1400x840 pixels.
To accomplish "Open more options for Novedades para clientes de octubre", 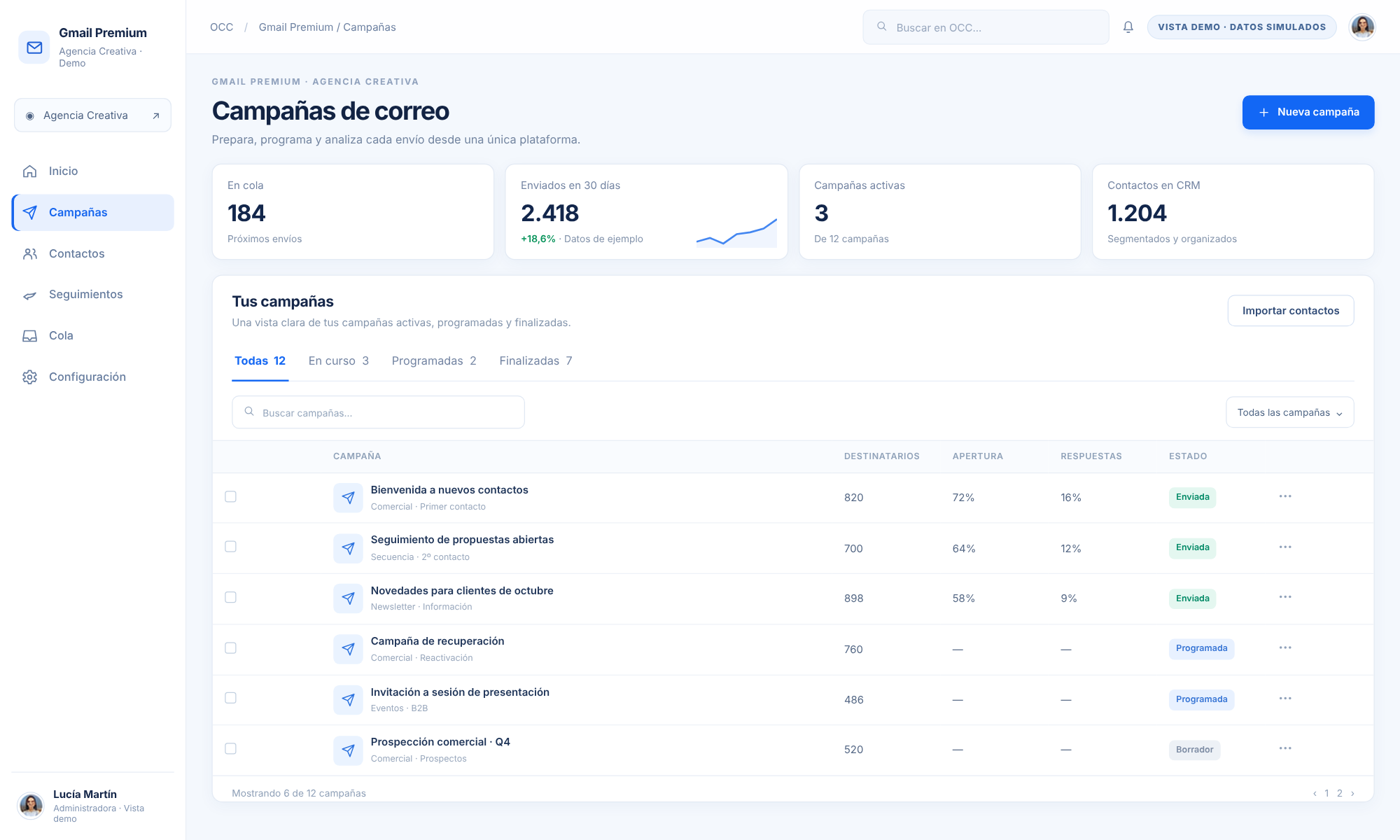I will [x=1285, y=597].
